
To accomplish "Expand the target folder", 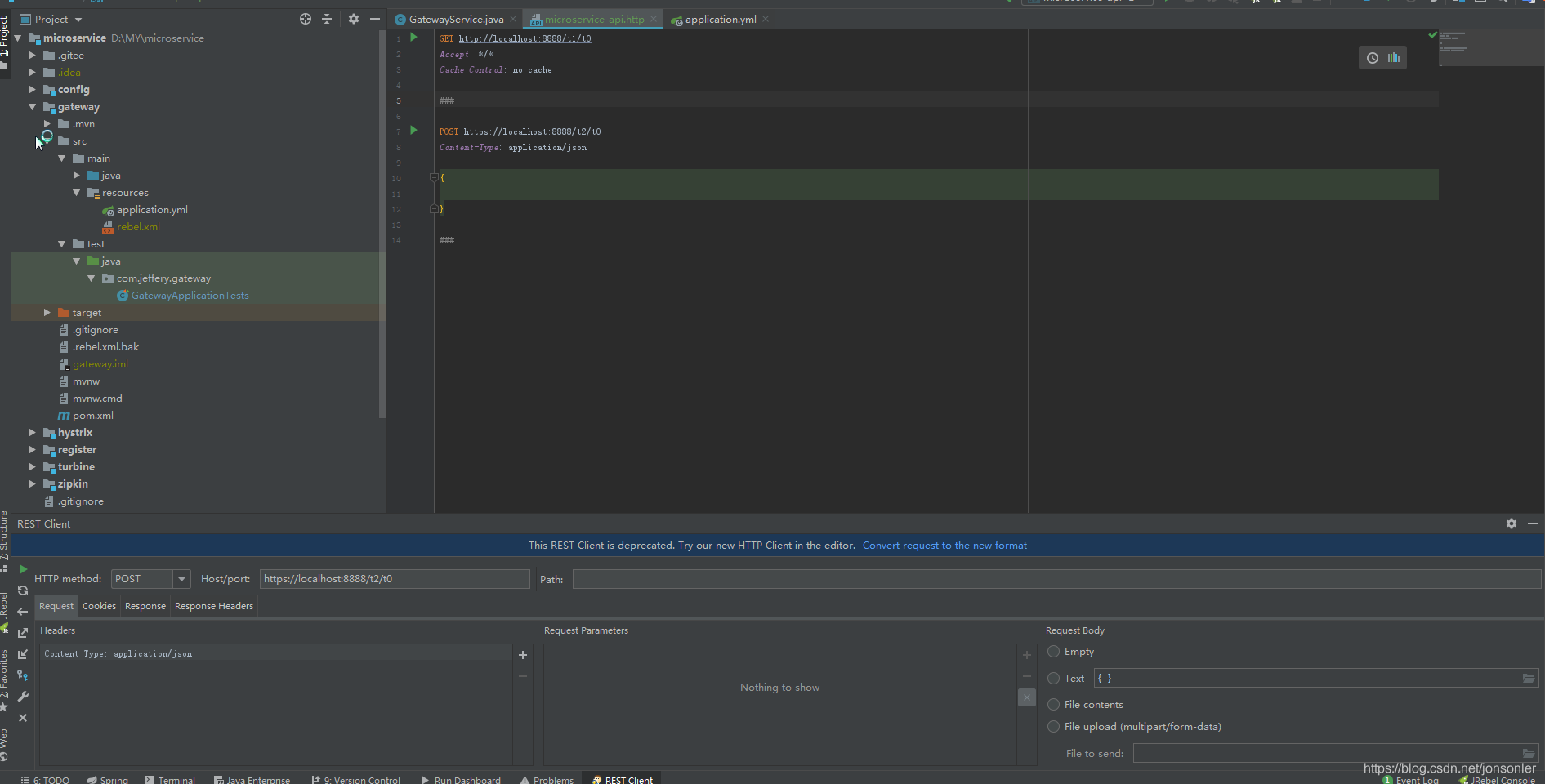I will [x=47, y=313].
